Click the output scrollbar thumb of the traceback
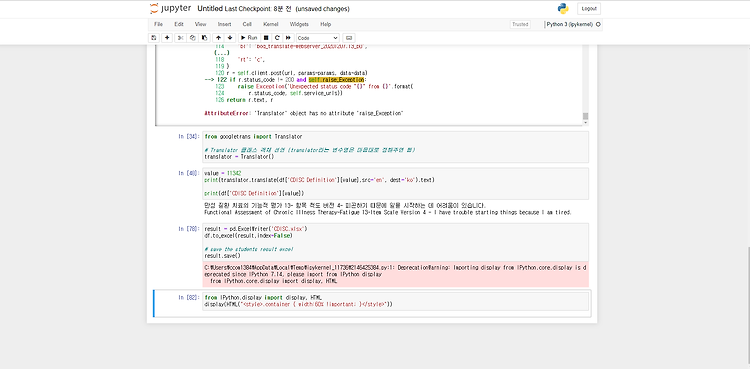 pos(585,116)
